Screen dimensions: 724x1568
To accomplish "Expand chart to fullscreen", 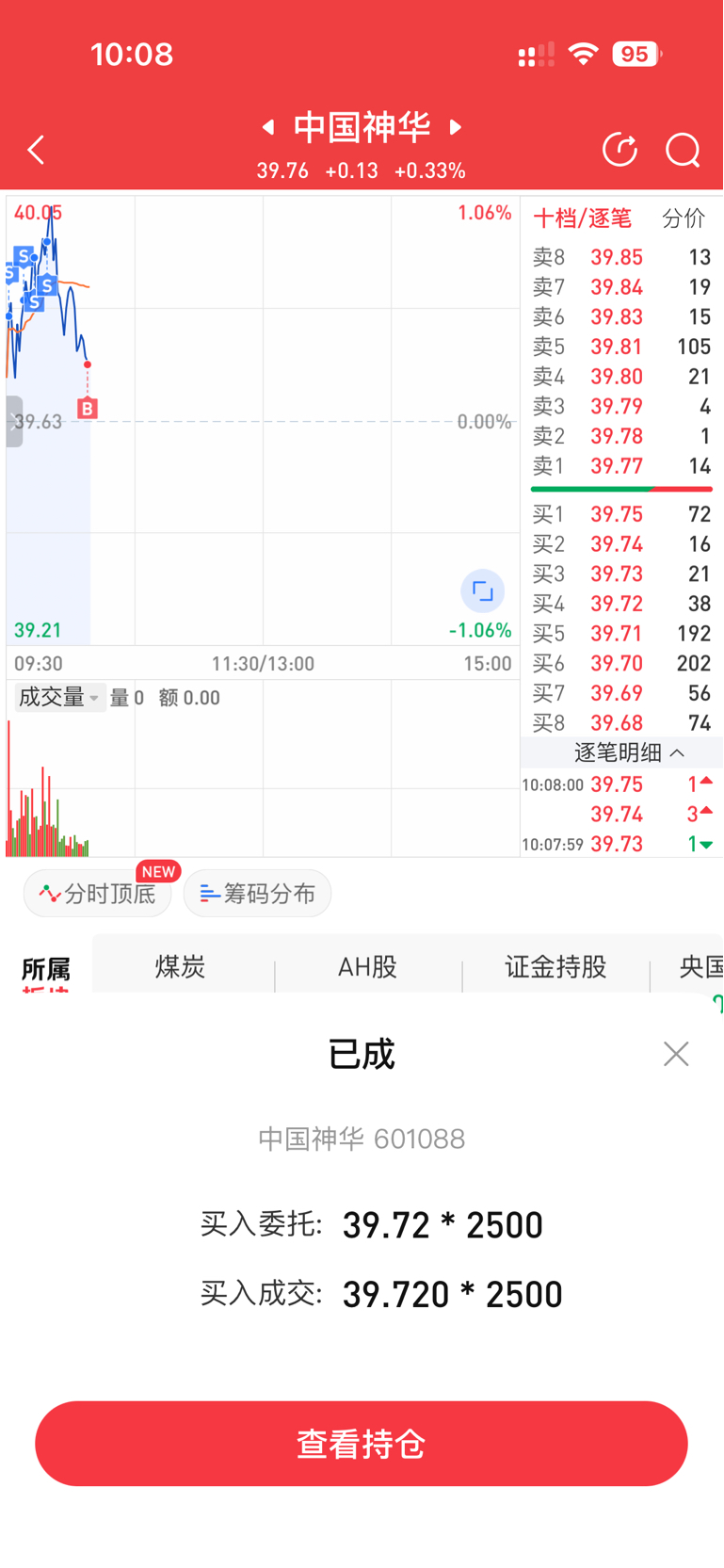I will coord(482,591).
